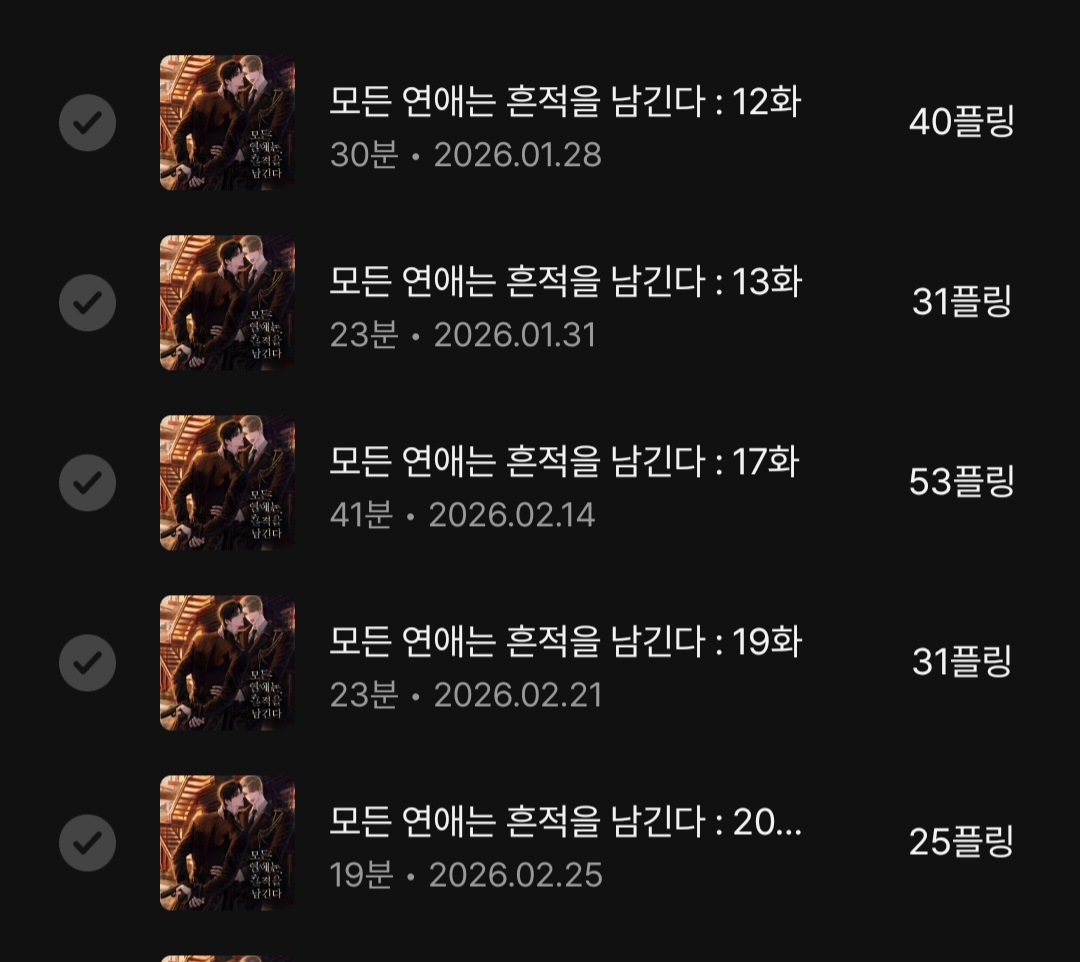Tap the 25플링 price label
Screen dimensions: 1080x962
(962, 841)
